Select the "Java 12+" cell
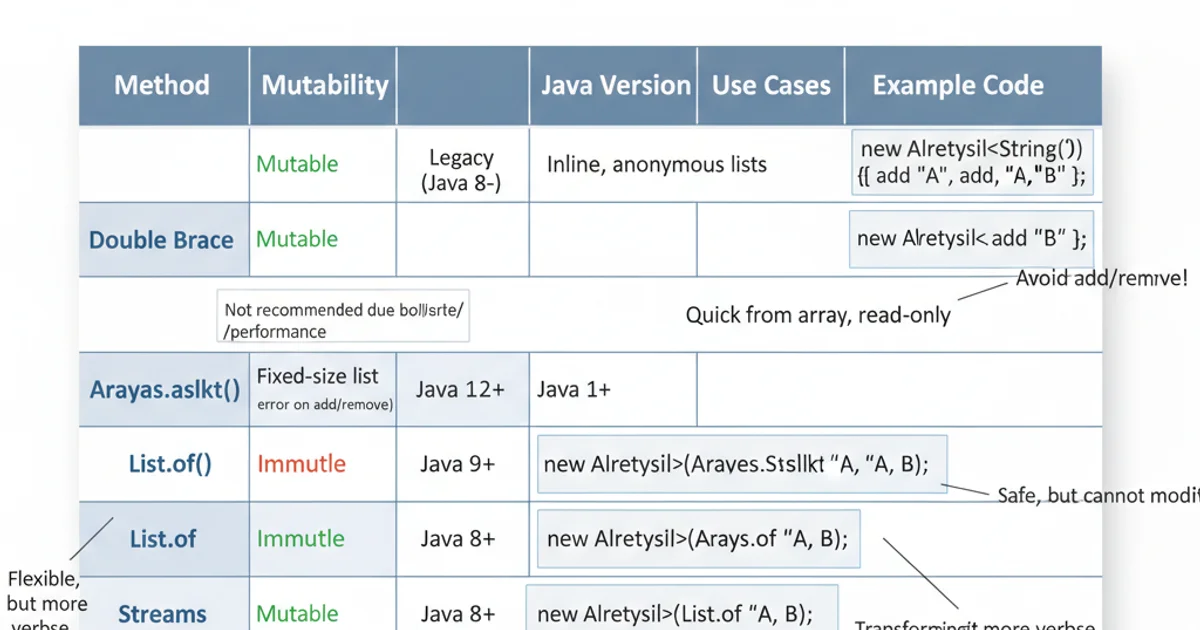 click(x=462, y=390)
